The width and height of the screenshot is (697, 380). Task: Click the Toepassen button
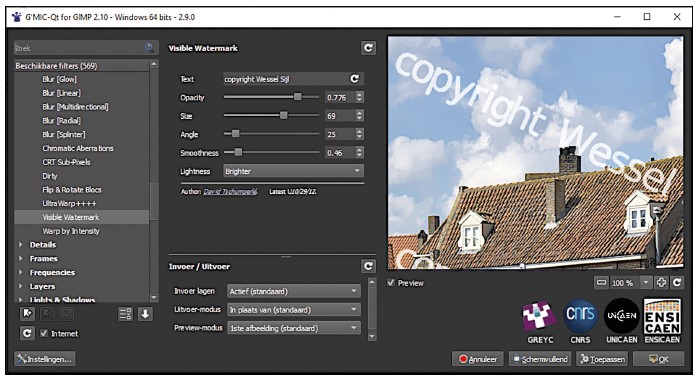[602, 359]
